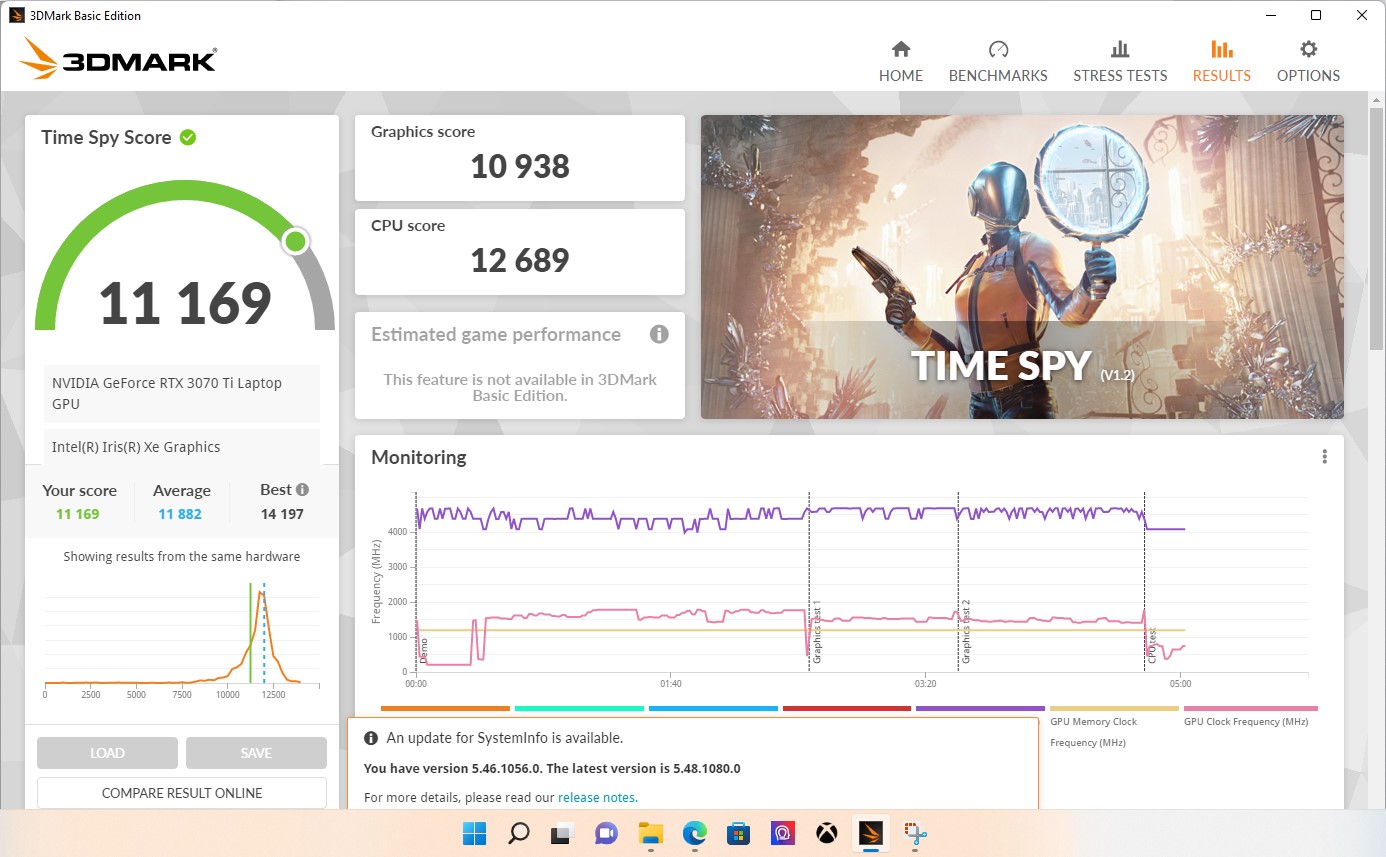Open the Xbox app from the taskbar
The height and width of the screenshot is (857, 1386).
(827, 833)
